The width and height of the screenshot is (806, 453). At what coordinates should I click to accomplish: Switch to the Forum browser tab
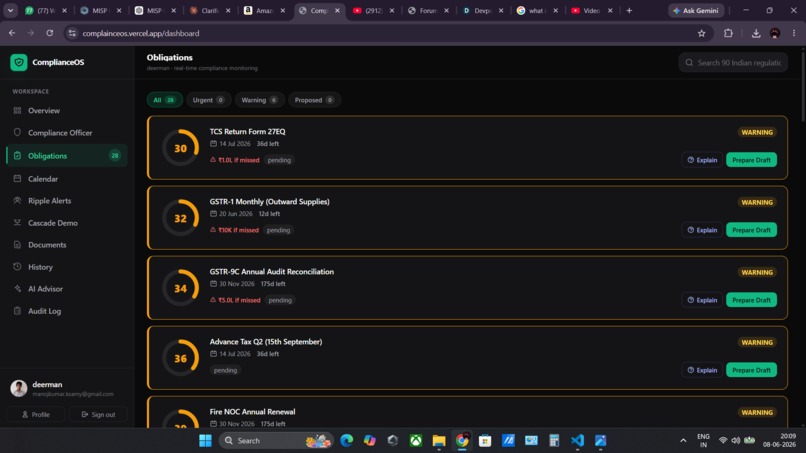[x=423, y=10]
